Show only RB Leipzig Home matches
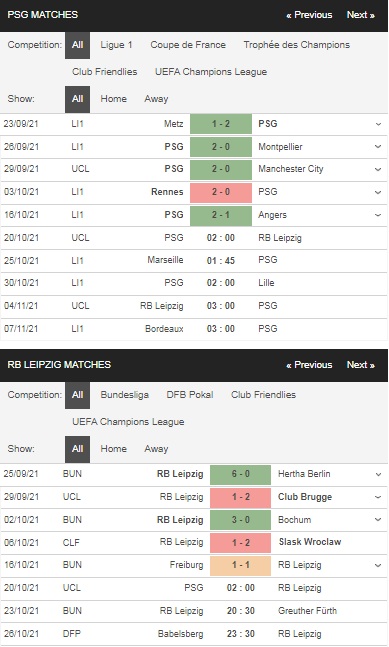The image size is (389, 647). pyautogui.click(x=113, y=449)
